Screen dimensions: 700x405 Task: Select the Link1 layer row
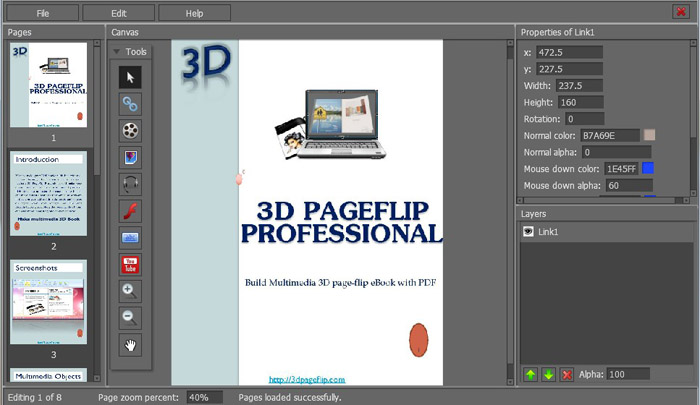click(x=606, y=232)
